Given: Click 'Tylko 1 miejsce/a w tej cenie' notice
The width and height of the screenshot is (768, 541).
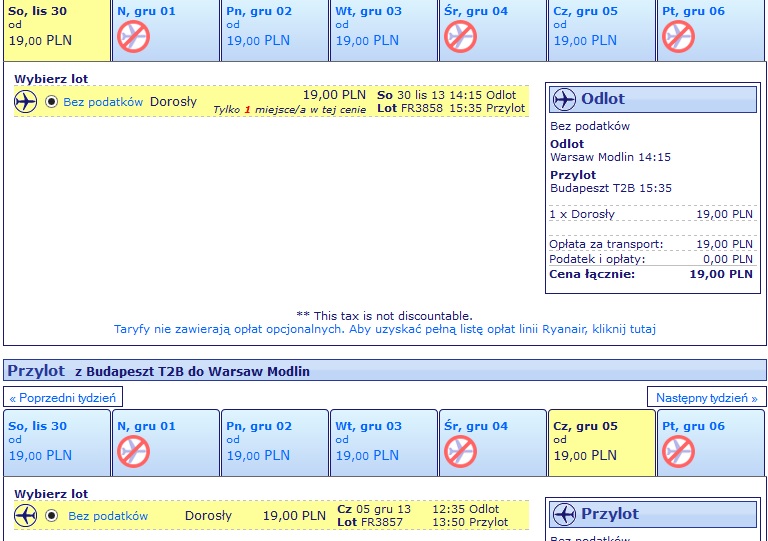Looking at the screenshot, I should tap(289, 110).
